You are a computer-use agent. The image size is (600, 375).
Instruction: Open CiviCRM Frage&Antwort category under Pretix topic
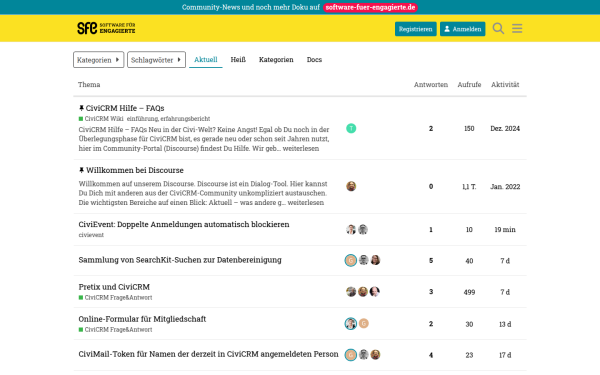(x=115, y=298)
